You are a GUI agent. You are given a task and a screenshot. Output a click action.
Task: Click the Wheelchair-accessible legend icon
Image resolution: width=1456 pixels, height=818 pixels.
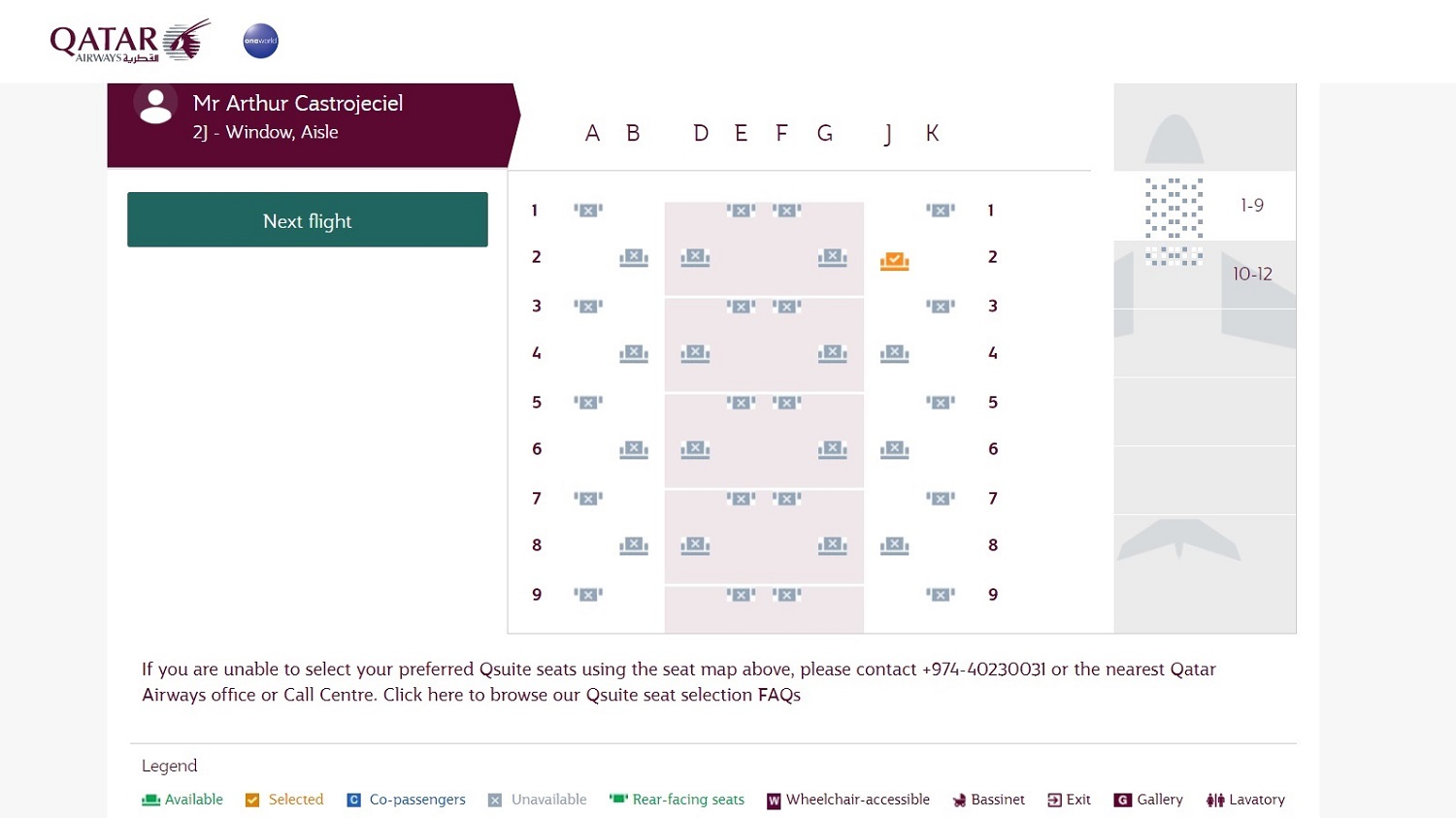[774, 800]
